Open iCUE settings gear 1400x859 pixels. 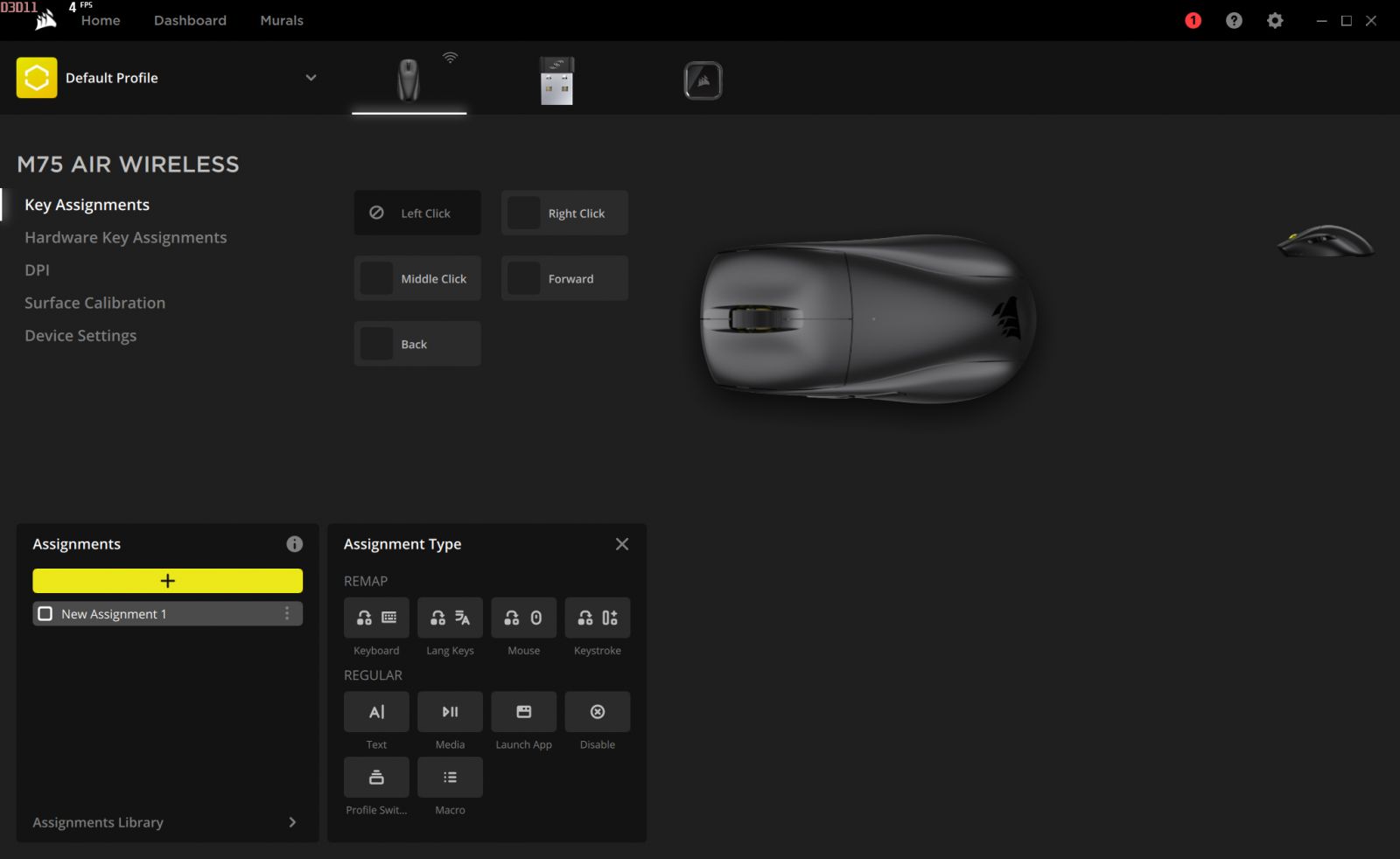click(1275, 20)
